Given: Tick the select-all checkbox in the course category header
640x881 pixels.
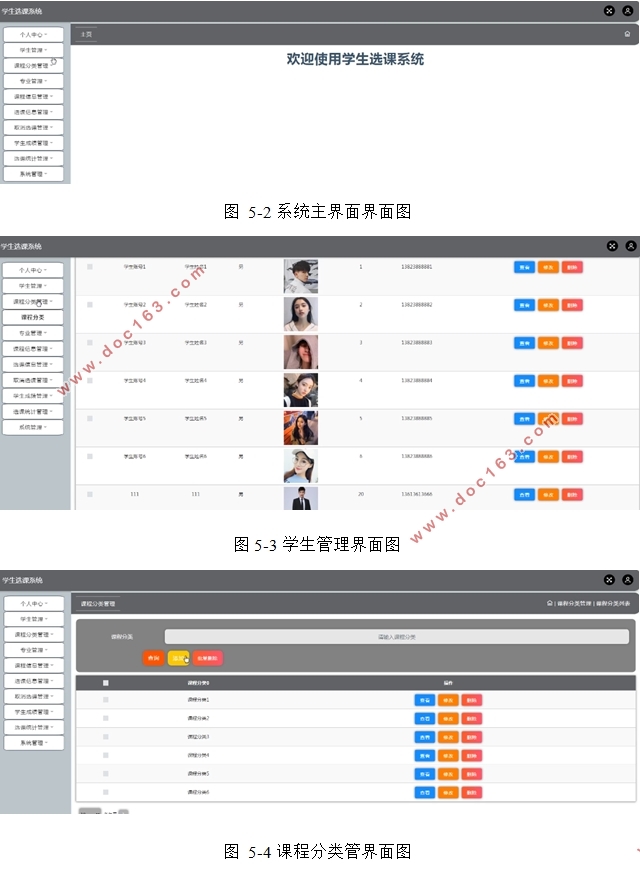Looking at the screenshot, I should [x=106, y=683].
